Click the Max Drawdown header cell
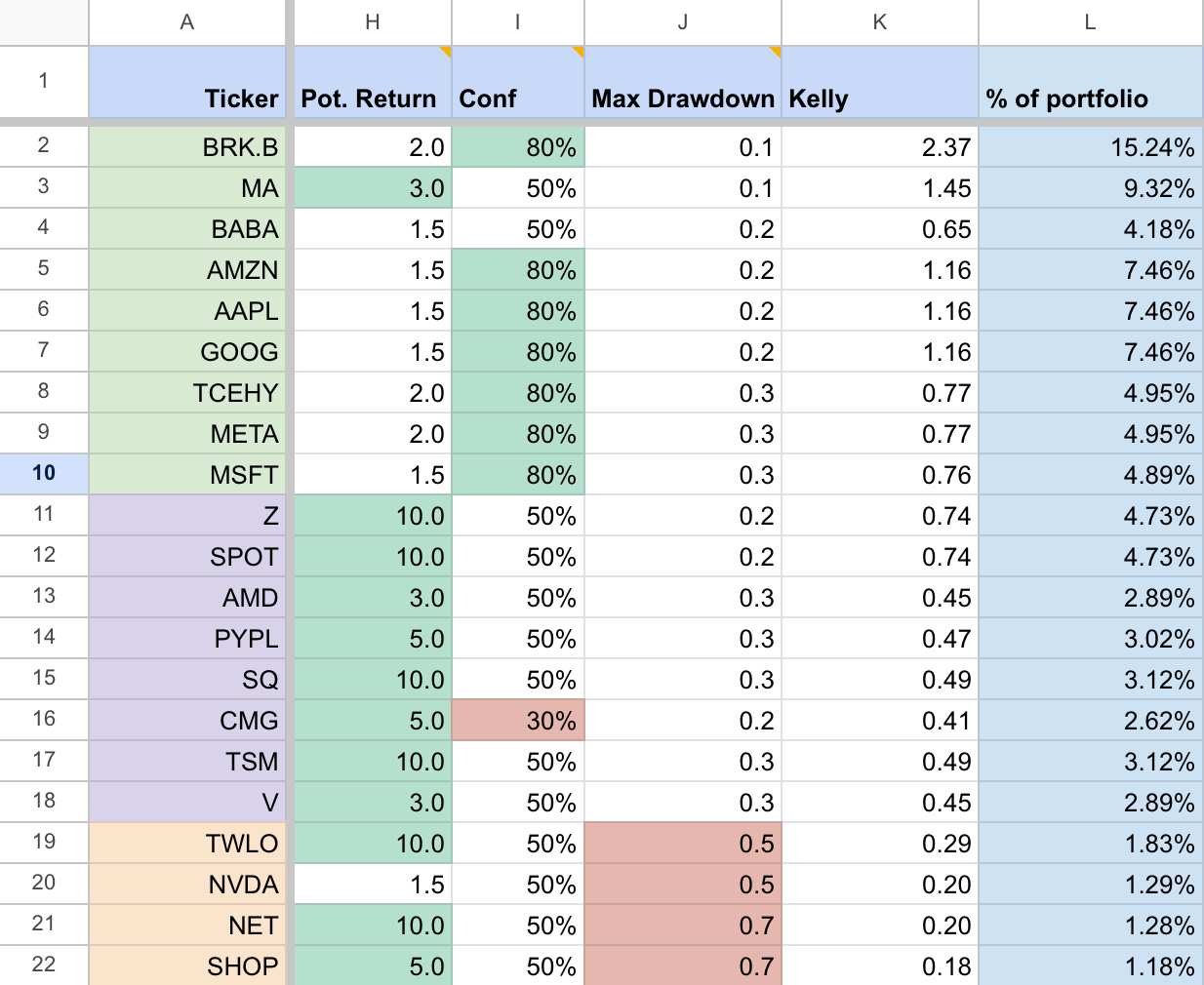 (x=683, y=82)
